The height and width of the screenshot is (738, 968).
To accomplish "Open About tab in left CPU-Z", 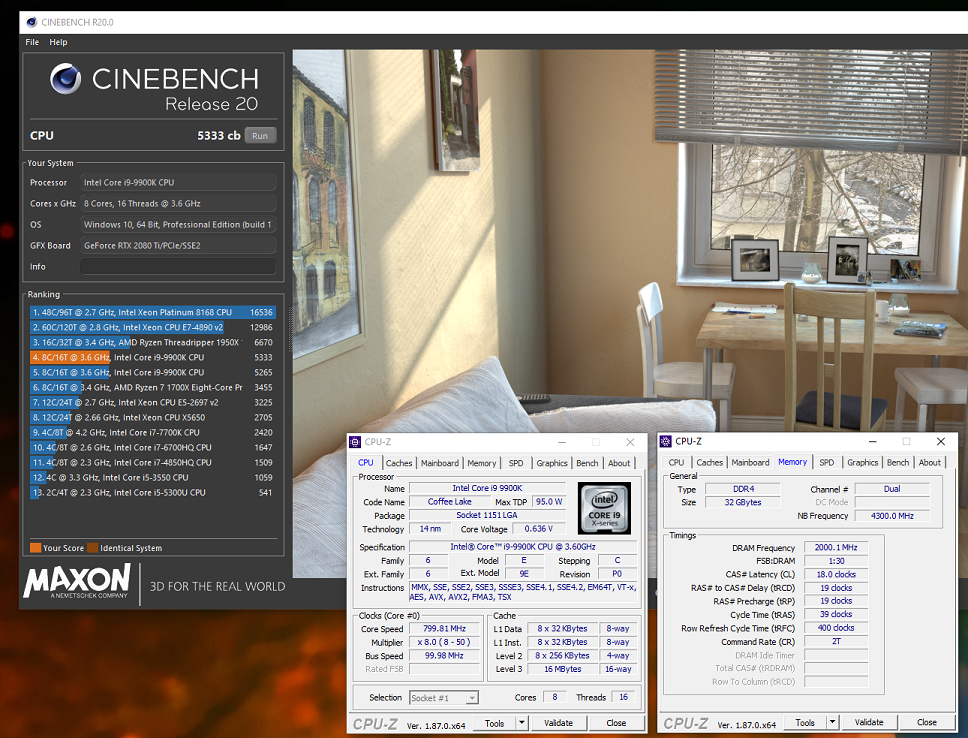I will pyautogui.click(x=619, y=463).
